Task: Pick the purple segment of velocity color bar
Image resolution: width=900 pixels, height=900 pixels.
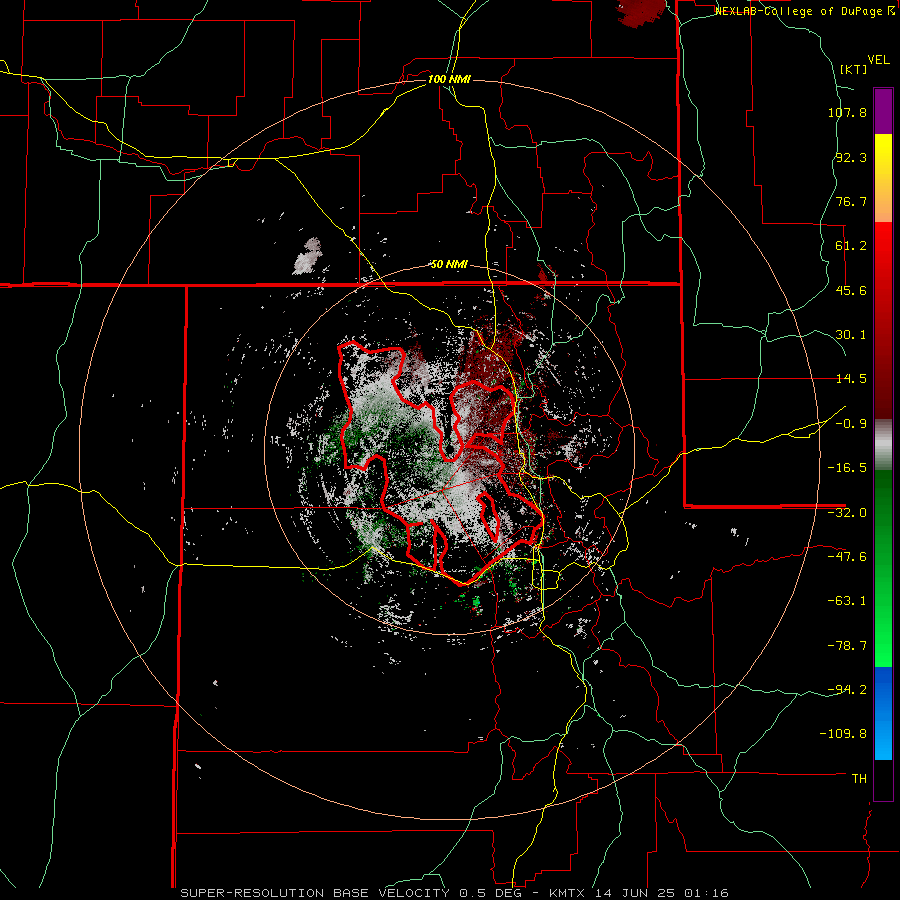Action: pyautogui.click(x=883, y=111)
